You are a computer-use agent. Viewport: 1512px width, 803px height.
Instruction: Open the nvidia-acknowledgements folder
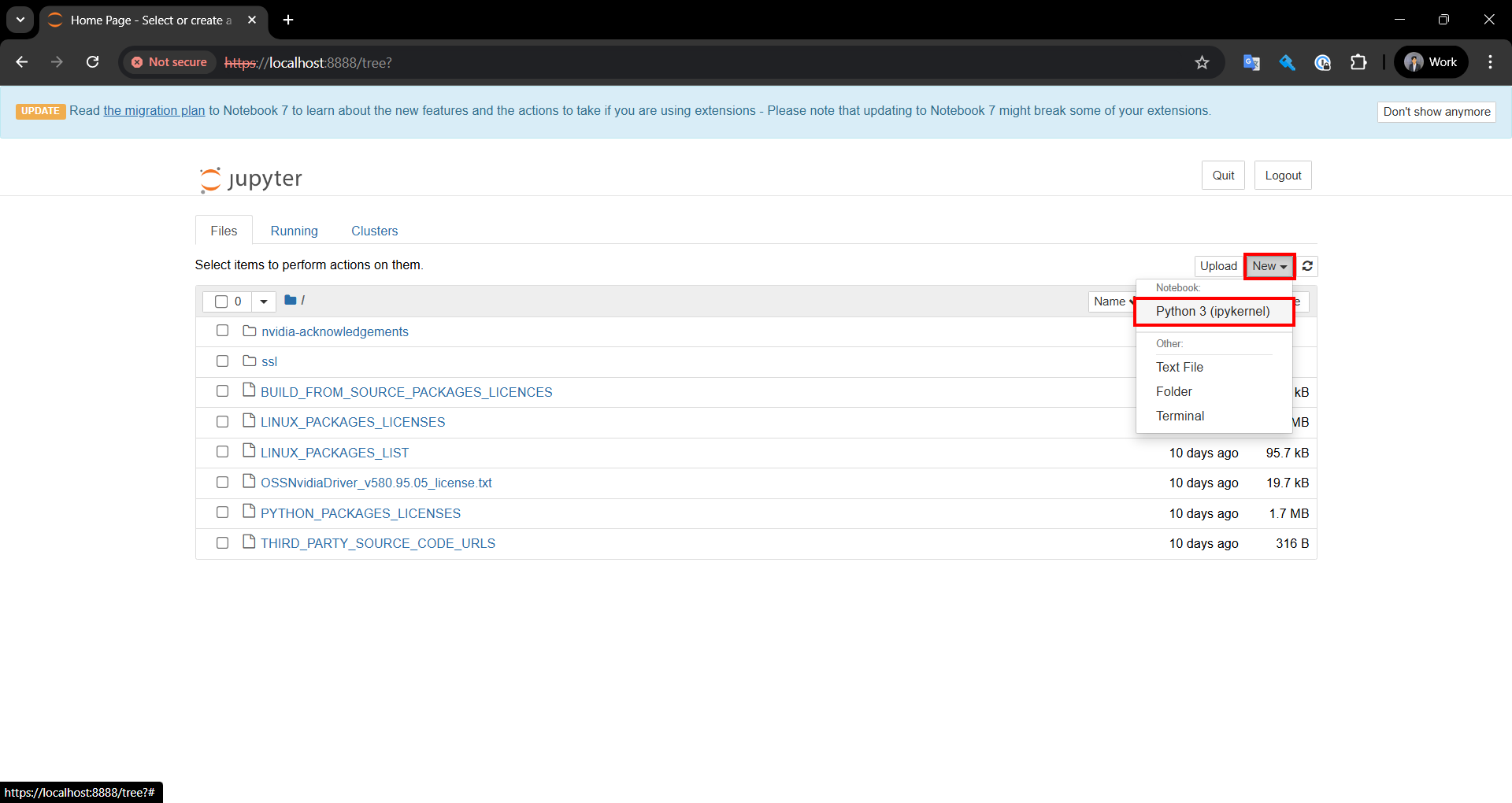[x=335, y=331]
